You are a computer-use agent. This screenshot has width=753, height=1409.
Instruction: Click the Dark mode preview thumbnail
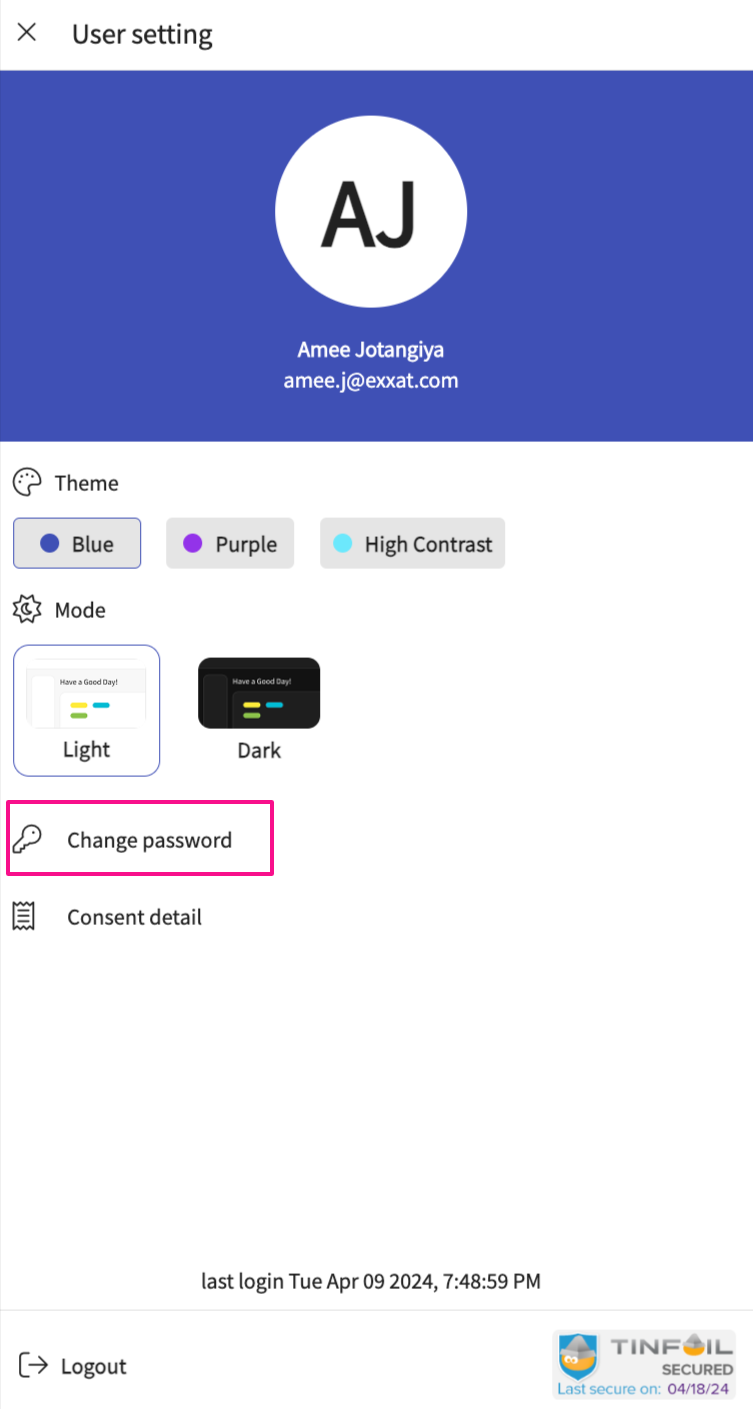pyautogui.click(x=259, y=693)
